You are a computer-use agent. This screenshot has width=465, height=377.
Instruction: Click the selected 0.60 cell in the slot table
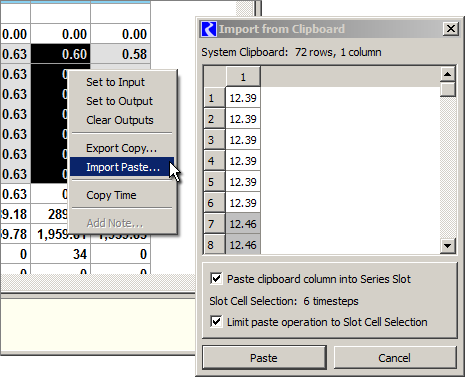pos(60,54)
